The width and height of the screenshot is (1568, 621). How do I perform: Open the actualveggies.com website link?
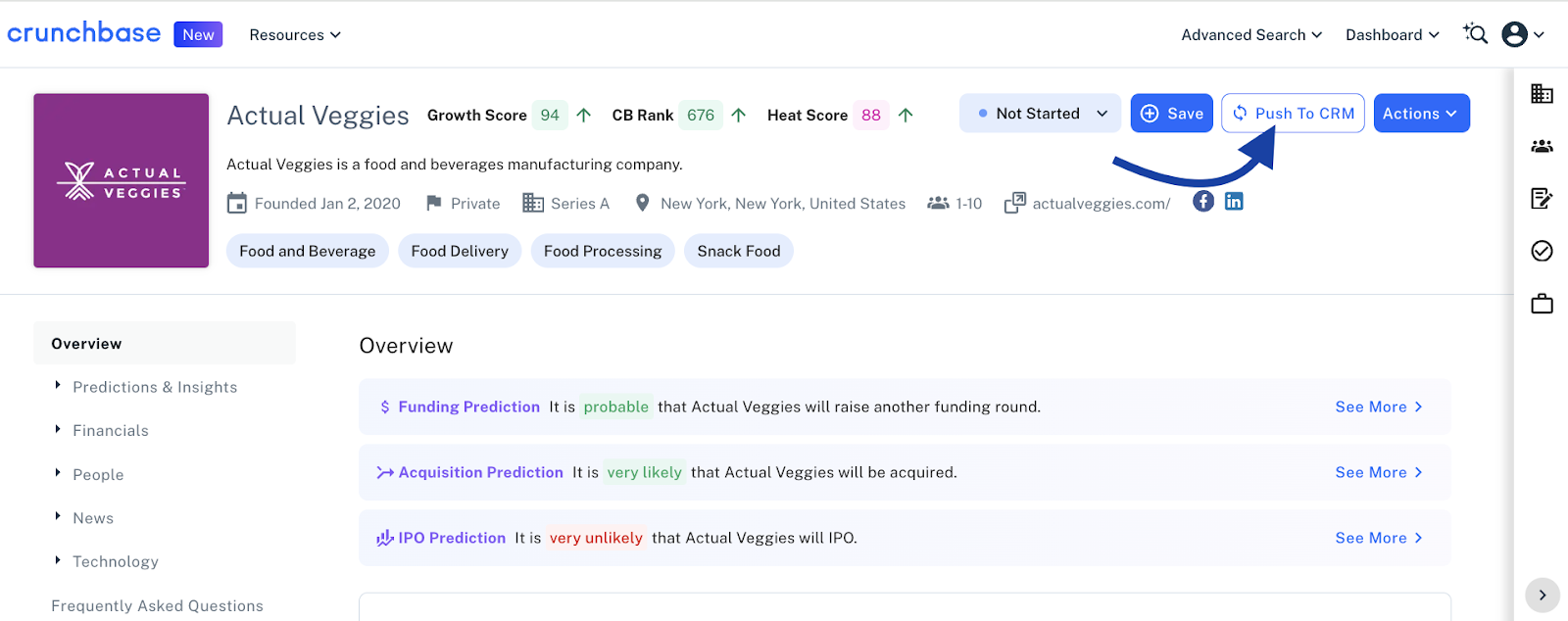click(1102, 204)
